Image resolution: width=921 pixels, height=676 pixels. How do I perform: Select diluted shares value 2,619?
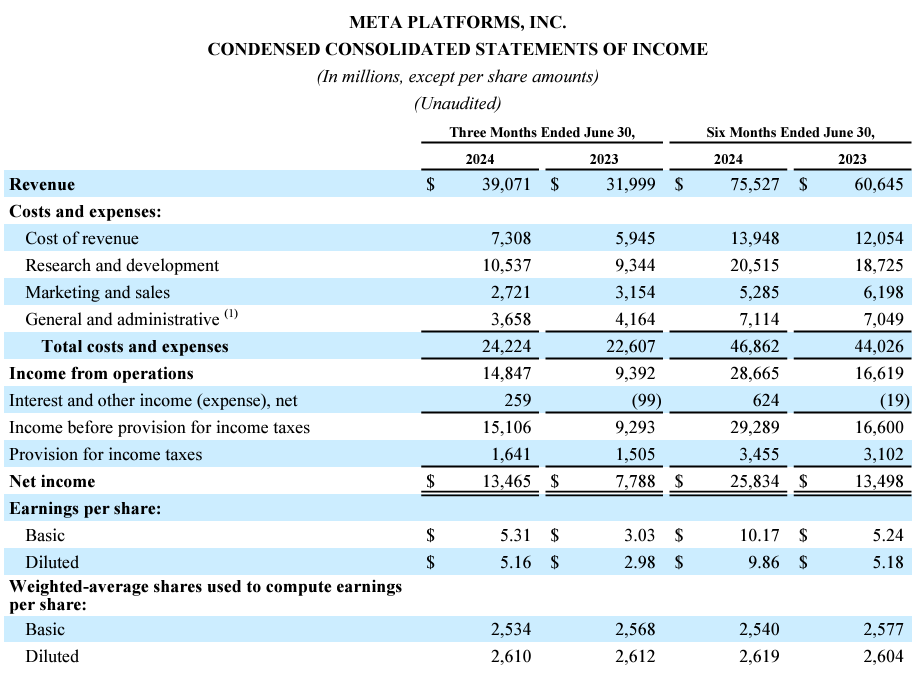pos(759,657)
